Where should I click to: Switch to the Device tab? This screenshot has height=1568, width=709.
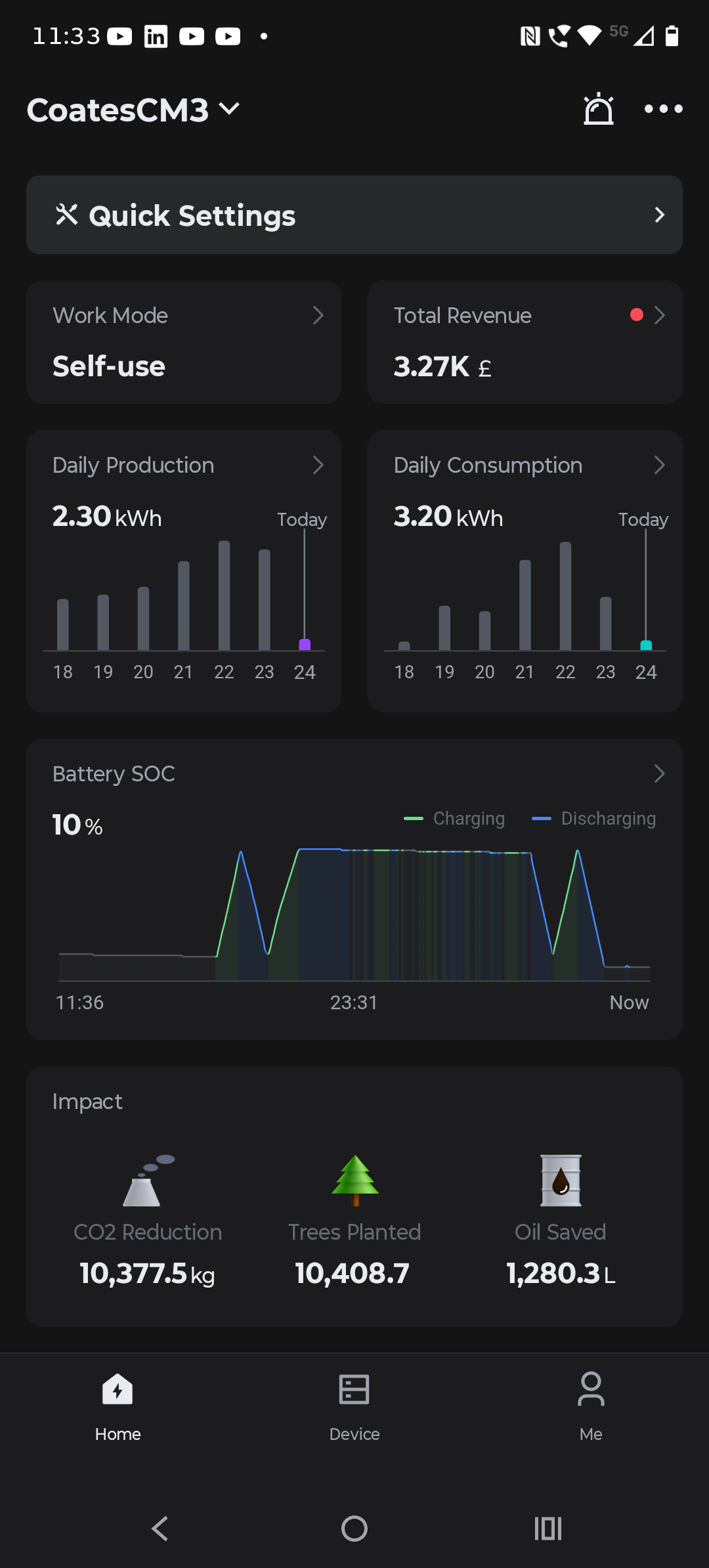pos(354,1405)
